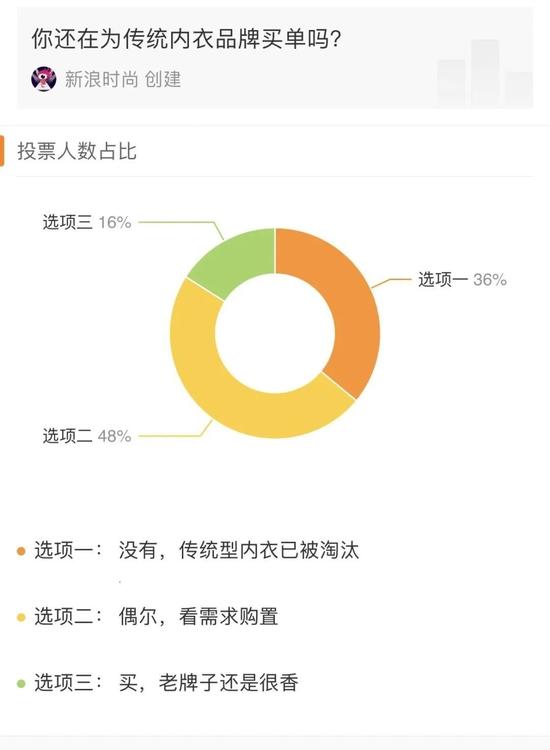Click the yellow bullet dot for 选项二

point(21,617)
